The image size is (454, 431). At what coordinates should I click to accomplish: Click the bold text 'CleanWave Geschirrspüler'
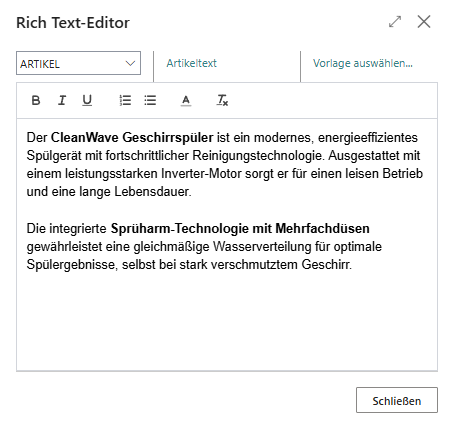point(132,138)
